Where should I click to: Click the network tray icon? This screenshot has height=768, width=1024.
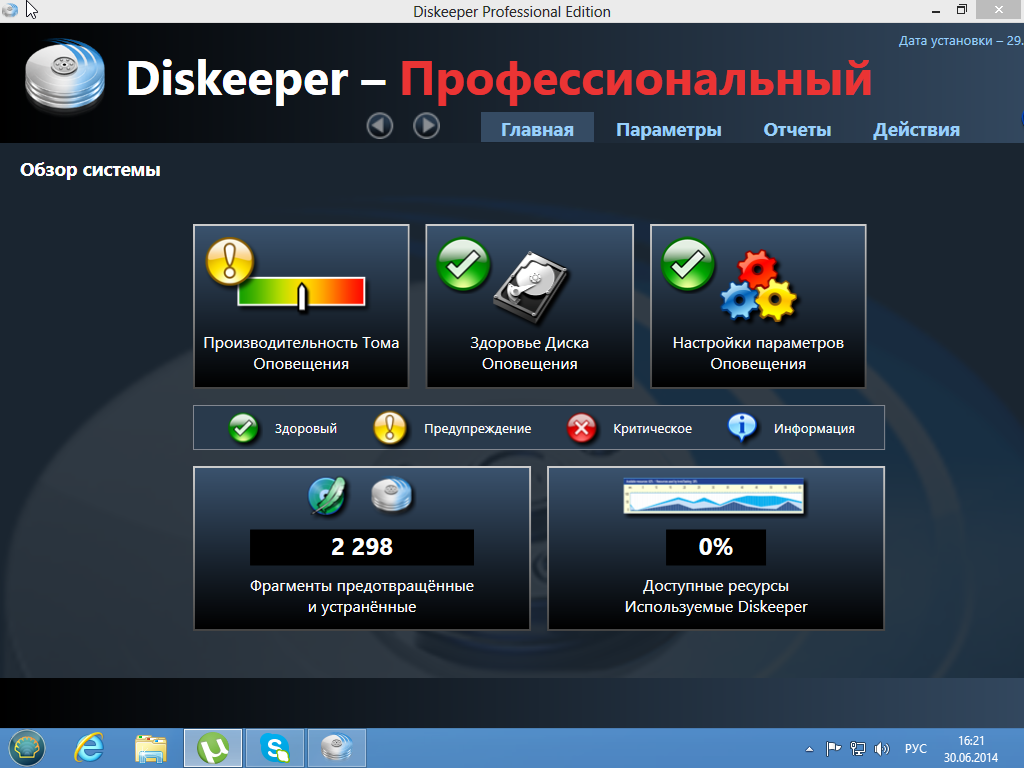pos(857,748)
